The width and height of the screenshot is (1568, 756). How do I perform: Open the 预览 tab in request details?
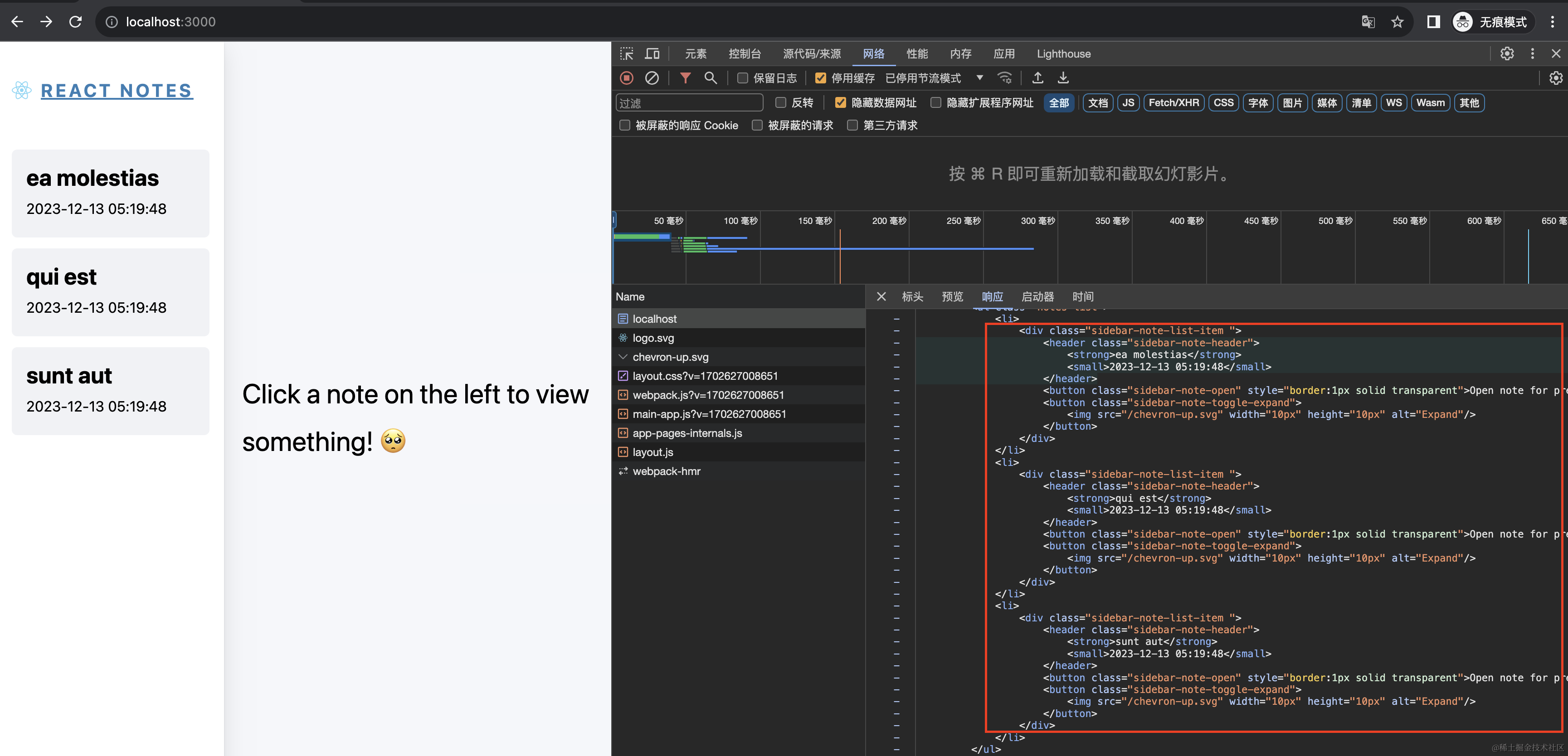pos(952,297)
